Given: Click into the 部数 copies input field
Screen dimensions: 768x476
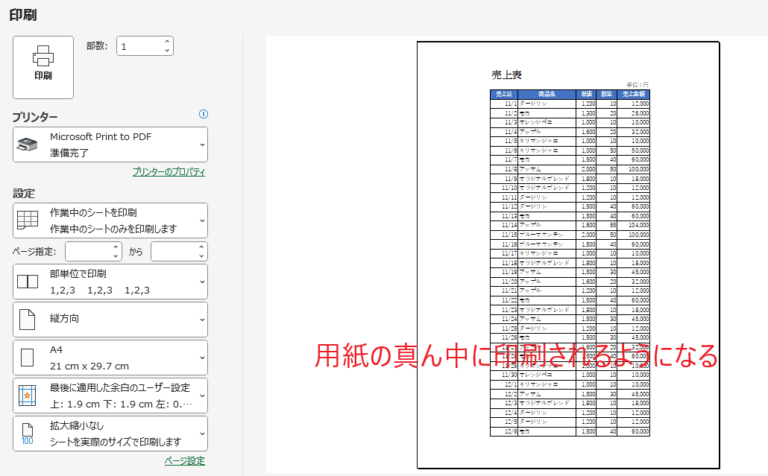Looking at the screenshot, I should 138,46.
